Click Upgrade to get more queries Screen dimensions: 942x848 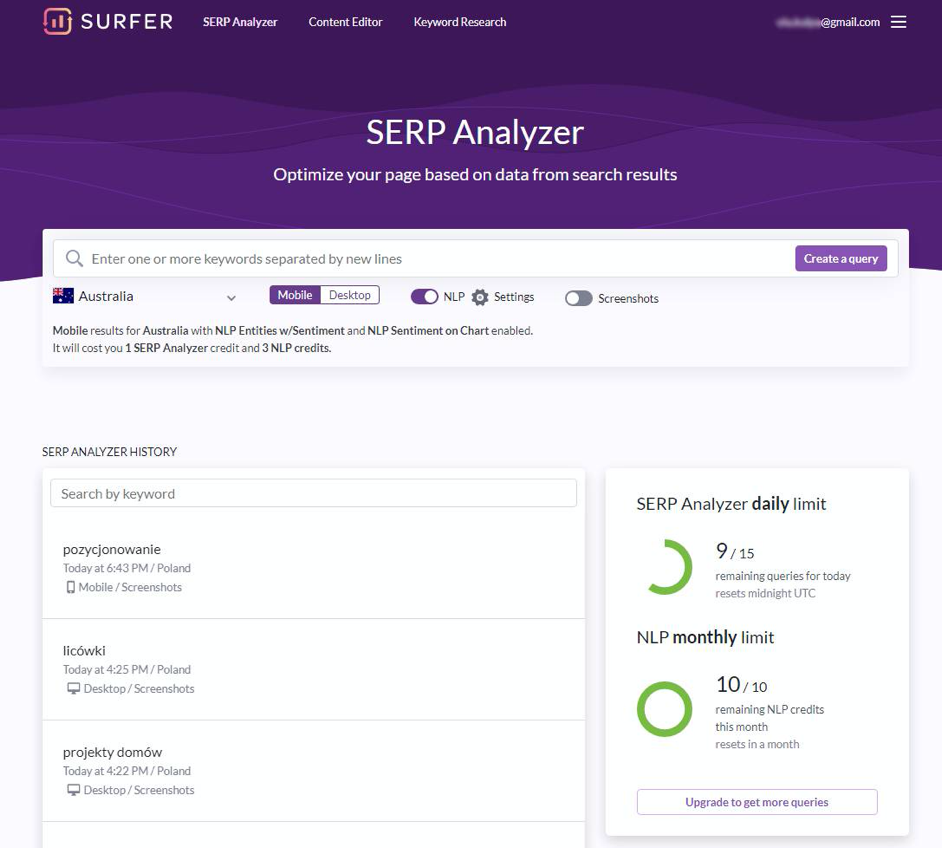[757, 802]
